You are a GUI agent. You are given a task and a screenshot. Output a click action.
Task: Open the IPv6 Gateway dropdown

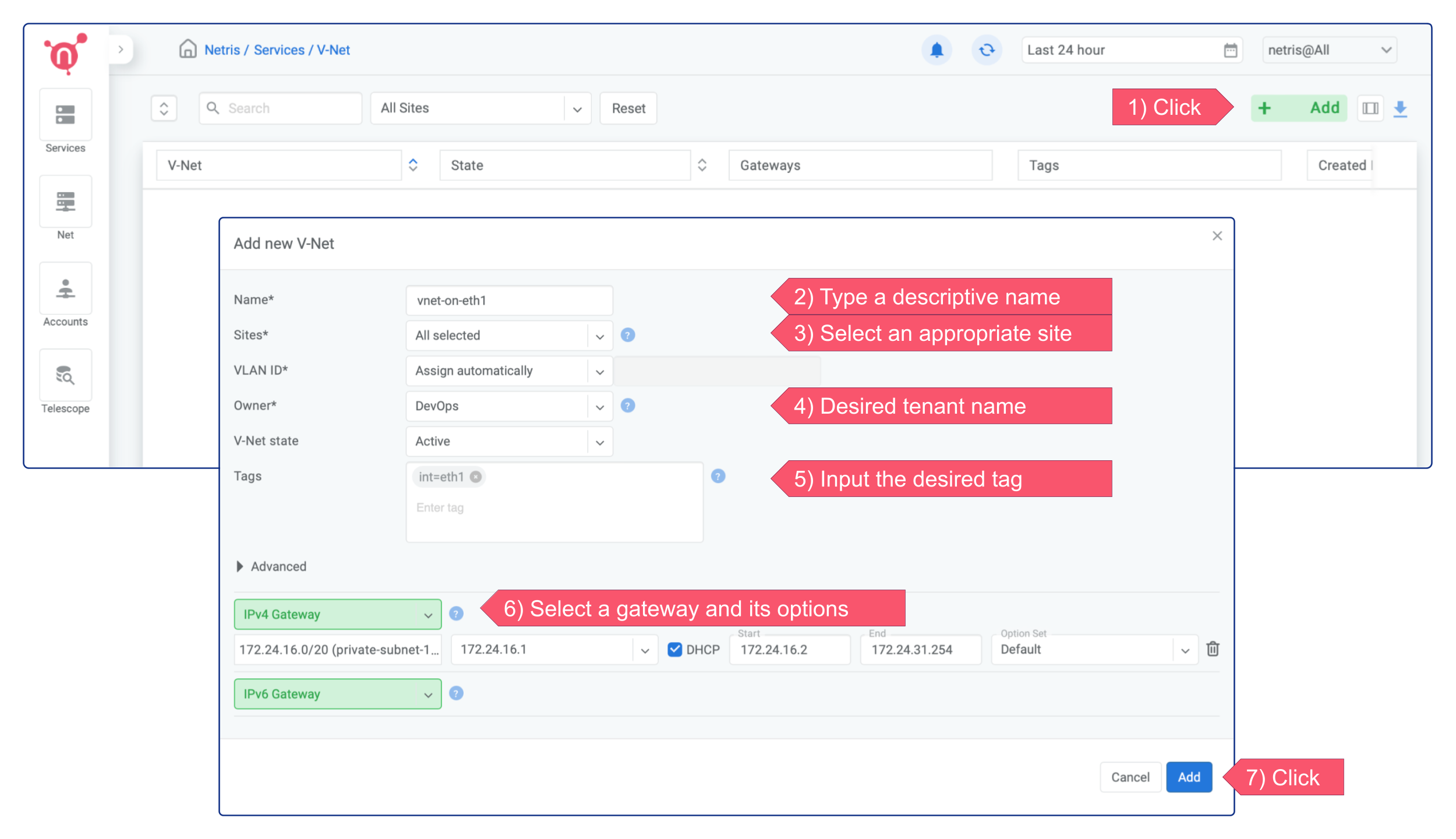(337, 694)
